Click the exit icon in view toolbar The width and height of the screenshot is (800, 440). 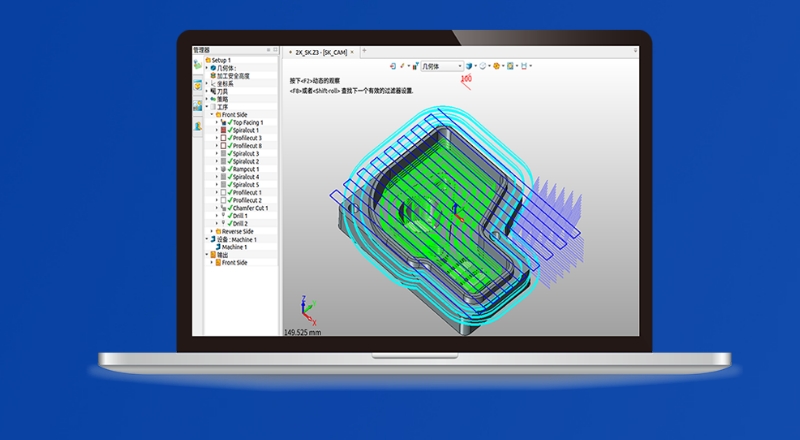(x=393, y=66)
